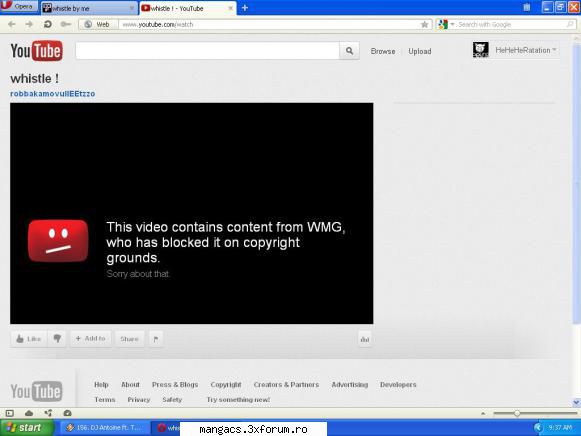
Task: Click the YouTube logo in header
Action: [x=36, y=51]
